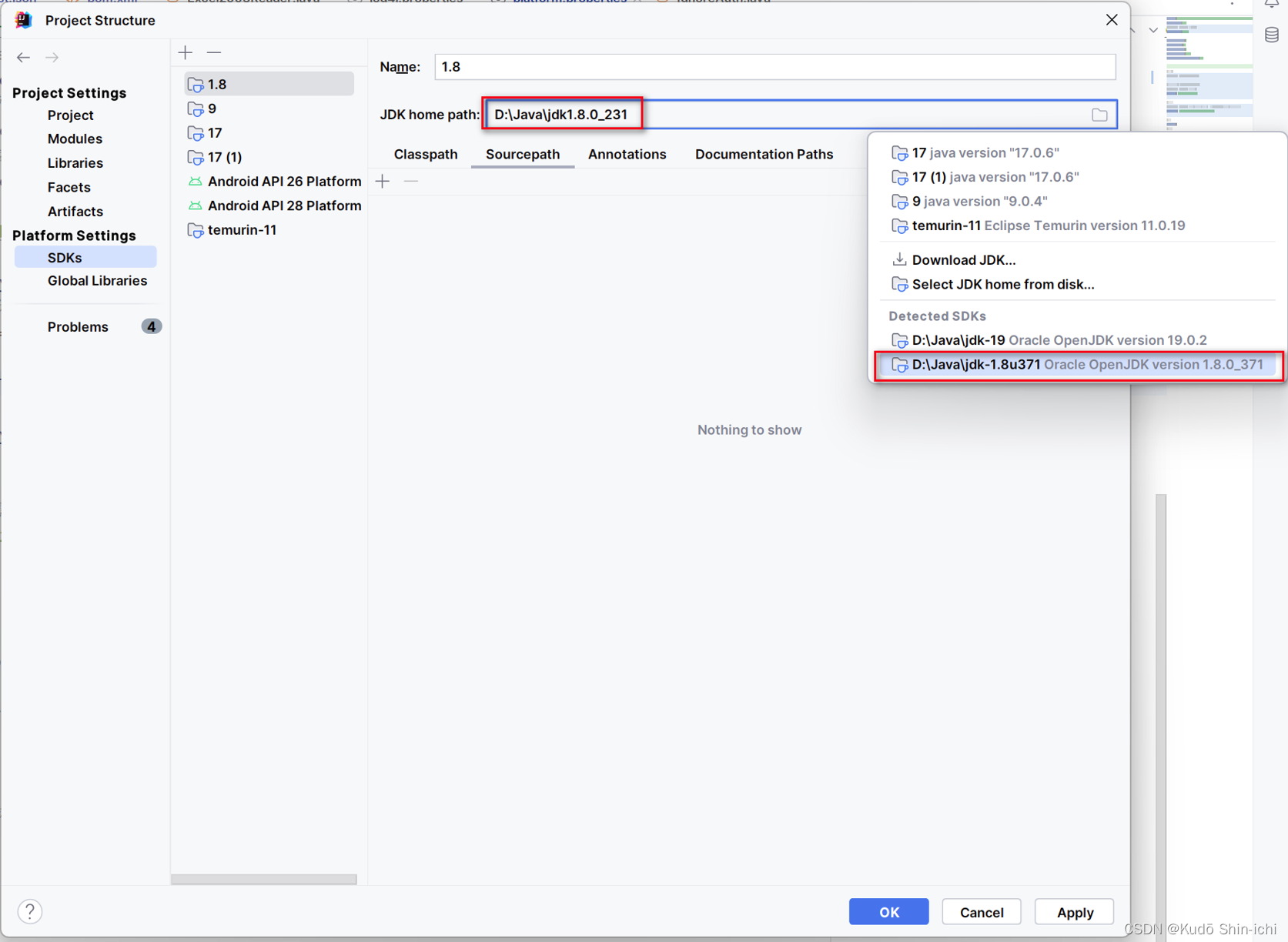Pick detected SDK D:\Java\jdk-1.8u371
The image size is (1288, 942).
click(x=1078, y=365)
